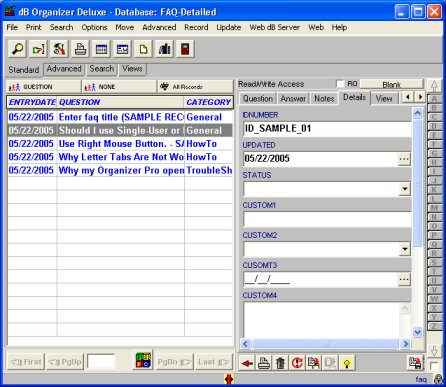The image size is (446, 387).
Task: Click the magnifying glass search toolbar icon
Action: (17, 49)
